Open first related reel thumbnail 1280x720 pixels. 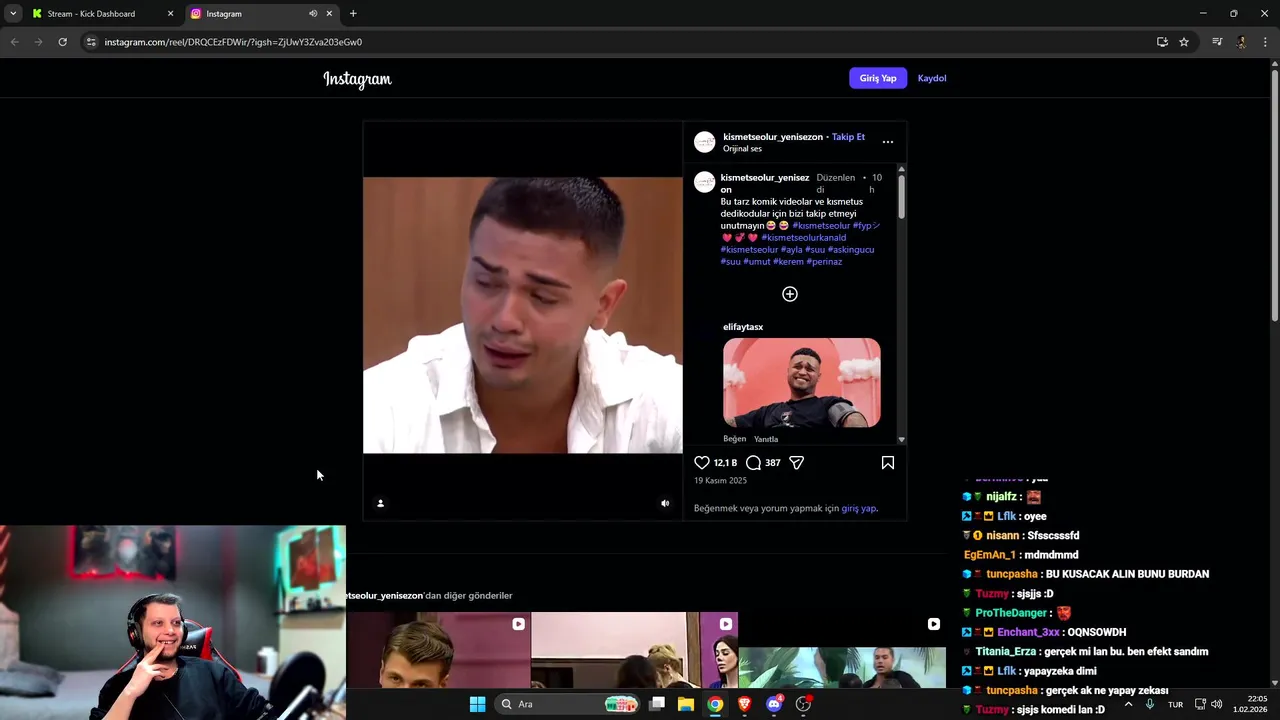coord(438,650)
